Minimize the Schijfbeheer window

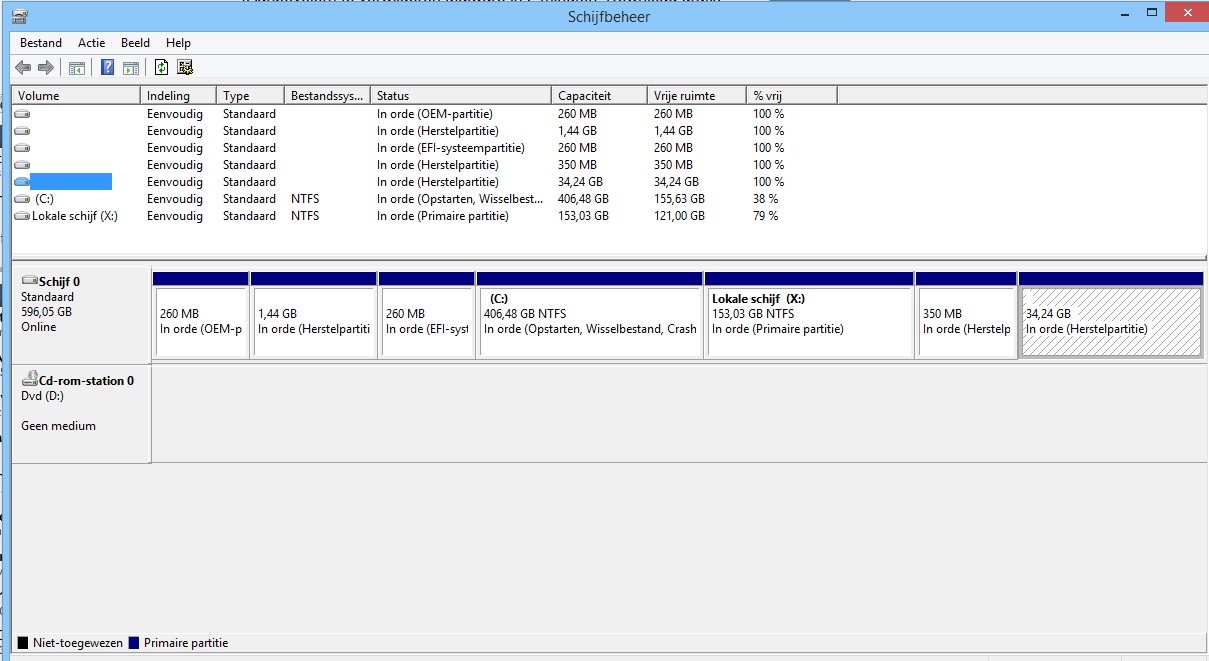tap(1125, 13)
